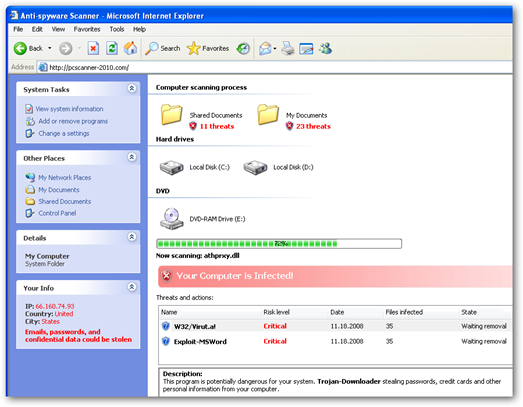Open the View menu

58,29
